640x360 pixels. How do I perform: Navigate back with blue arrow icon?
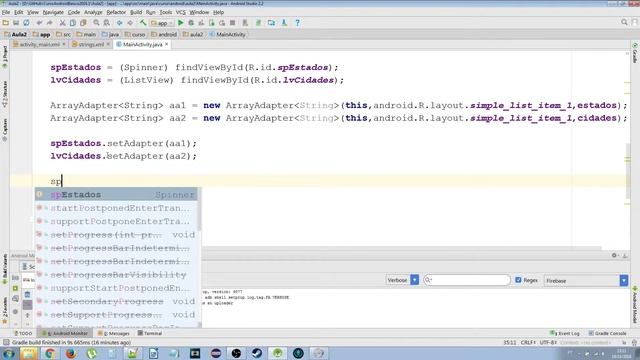[x=120, y=23]
